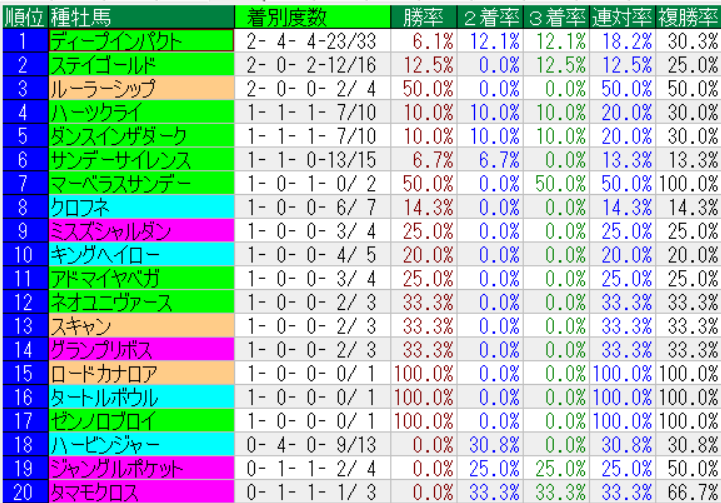Image resolution: width=721 pixels, height=503 pixels.
Task: Click ステイゴールド 複勝率 value 25.0%
Action: [688, 65]
